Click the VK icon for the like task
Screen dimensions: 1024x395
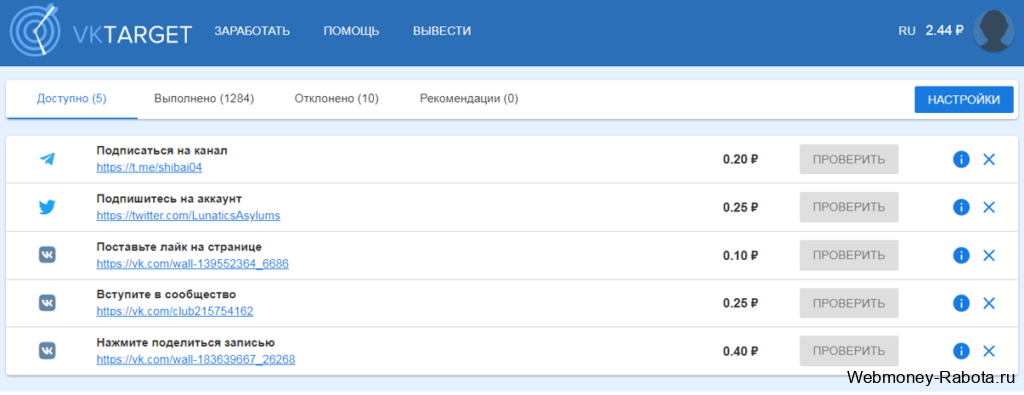pos(47,255)
